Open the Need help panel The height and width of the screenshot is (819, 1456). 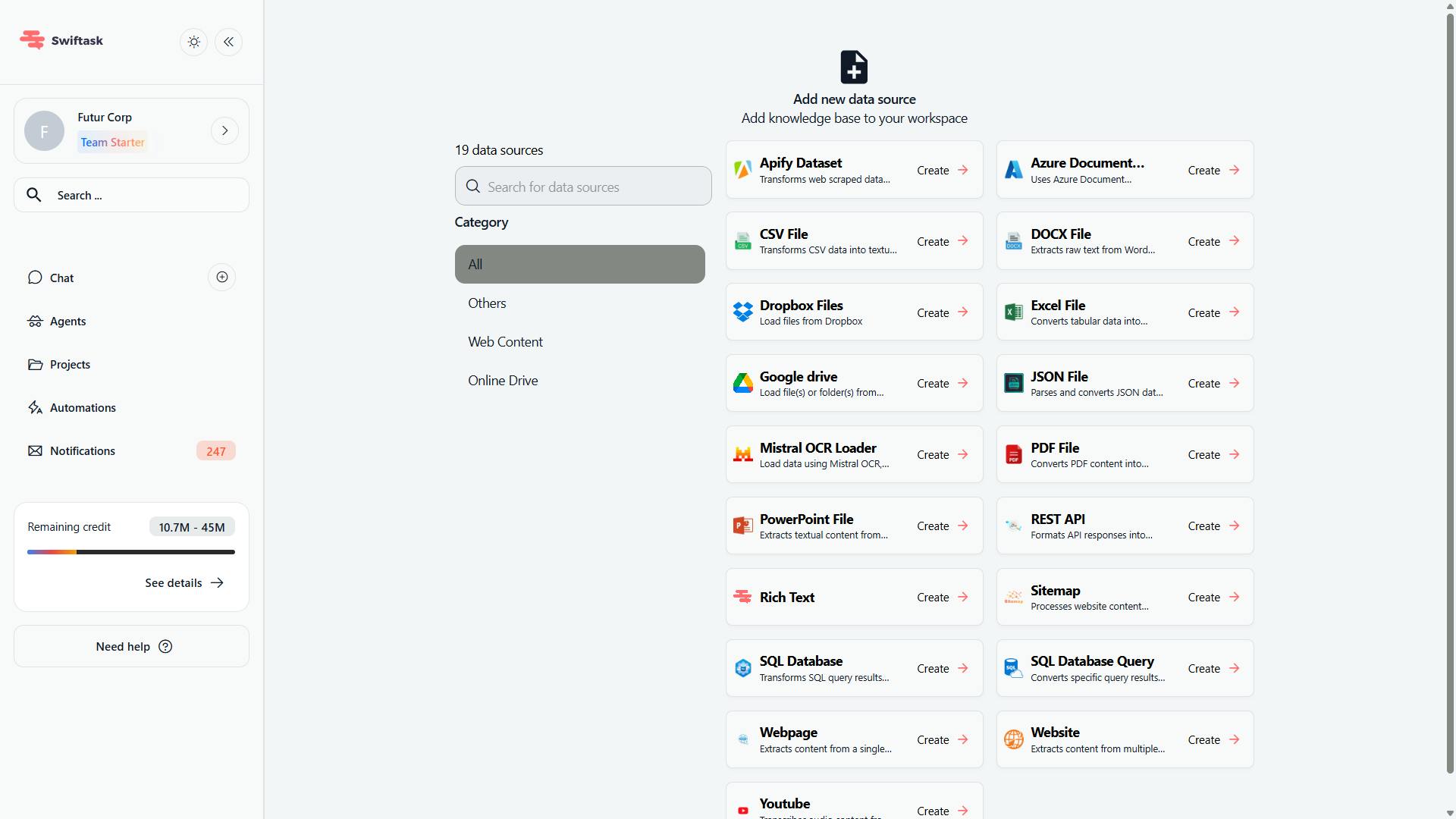(x=130, y=646)
